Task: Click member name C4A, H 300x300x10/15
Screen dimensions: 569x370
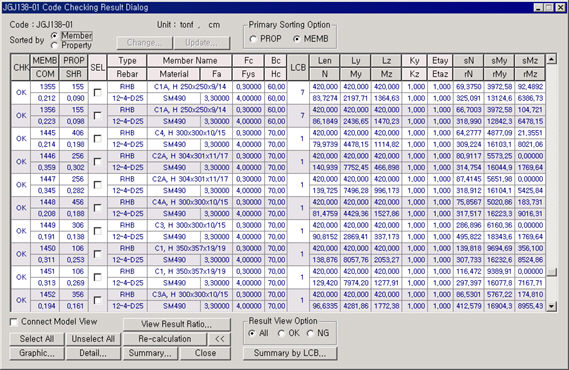Action: pyautogui.click(x=190, y=202)
